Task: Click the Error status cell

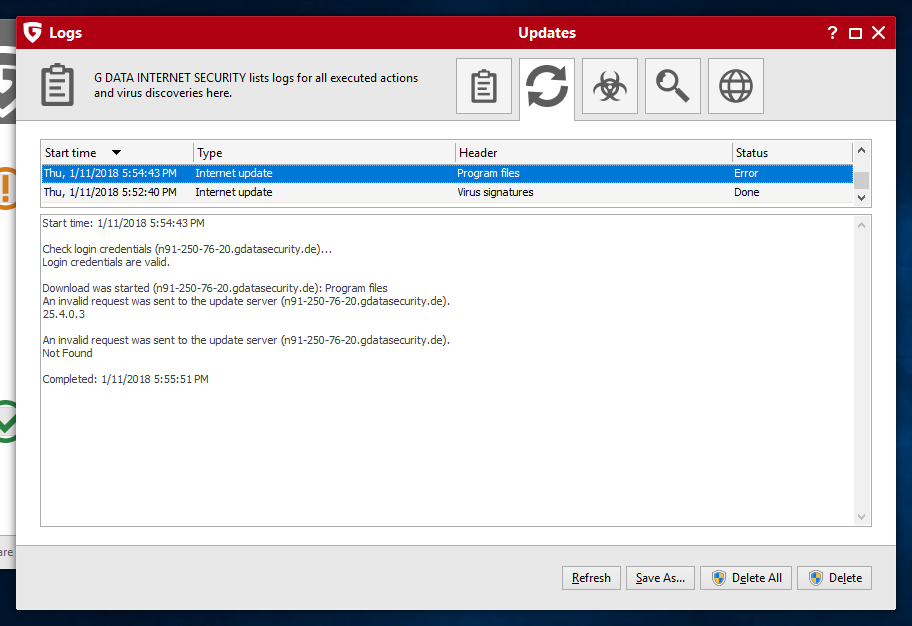Action: [x=746, y=173]
